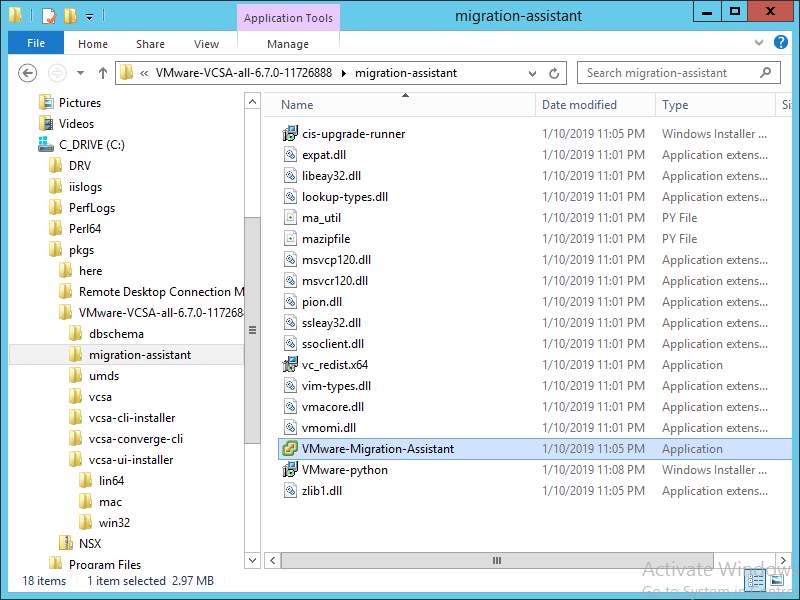Click the cis-upgrade-runner installer icon

tap(290, 134)
